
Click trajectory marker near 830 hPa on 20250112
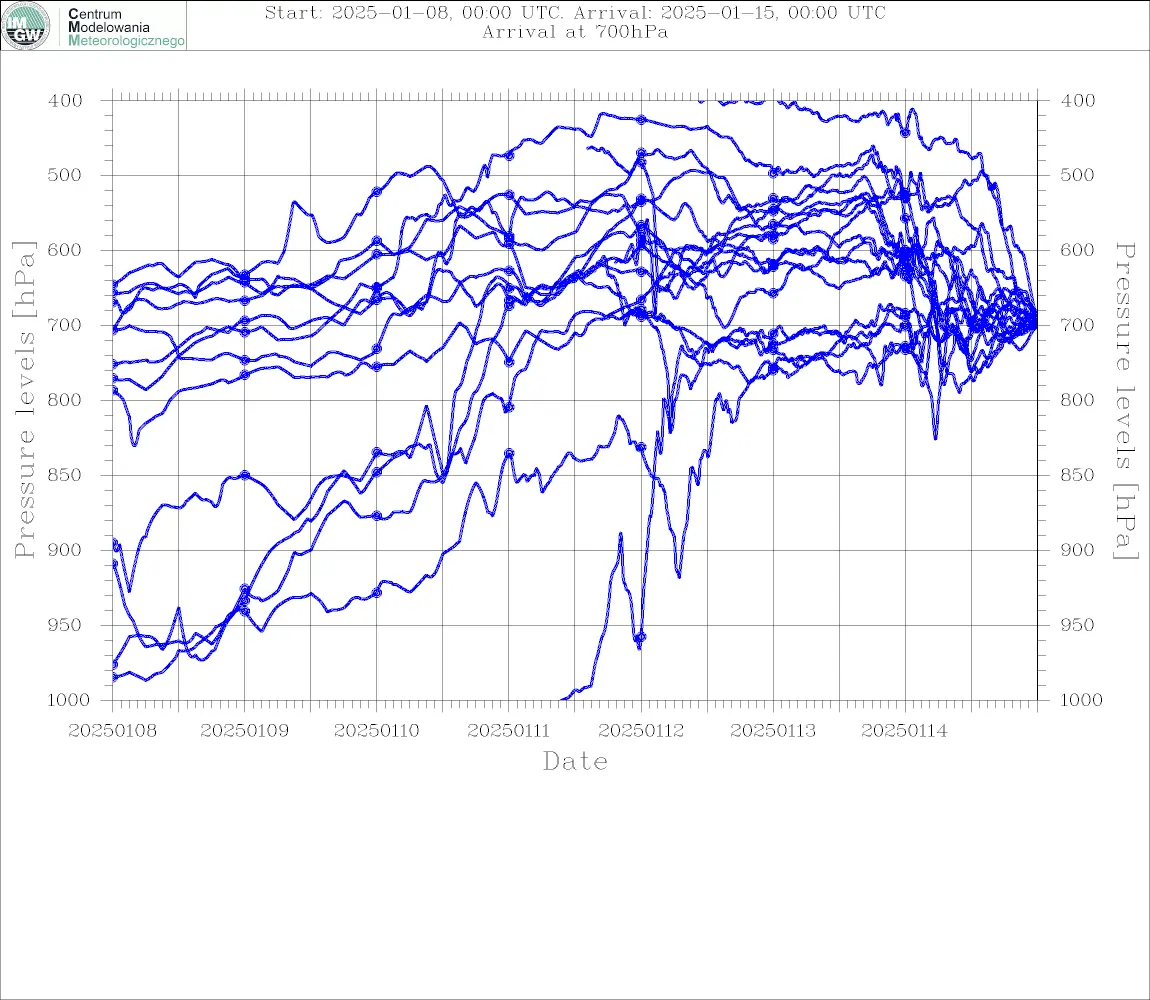coord(641,447)
